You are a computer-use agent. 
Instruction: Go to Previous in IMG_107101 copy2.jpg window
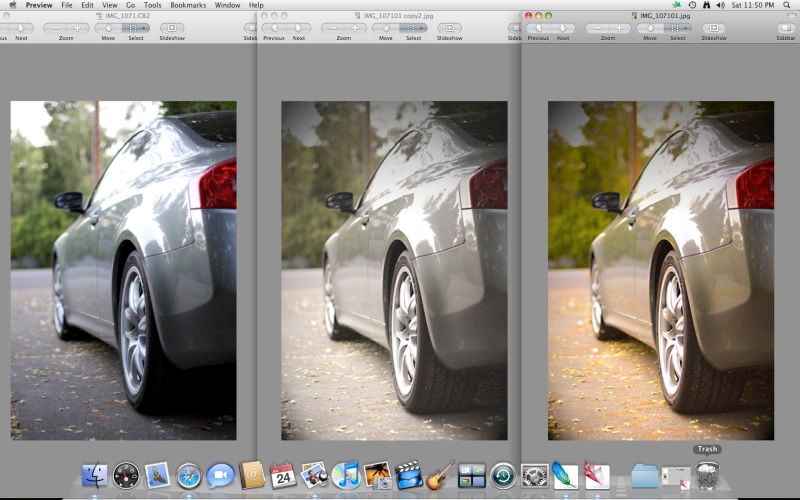pyautogui.click(x=274, y=28)
